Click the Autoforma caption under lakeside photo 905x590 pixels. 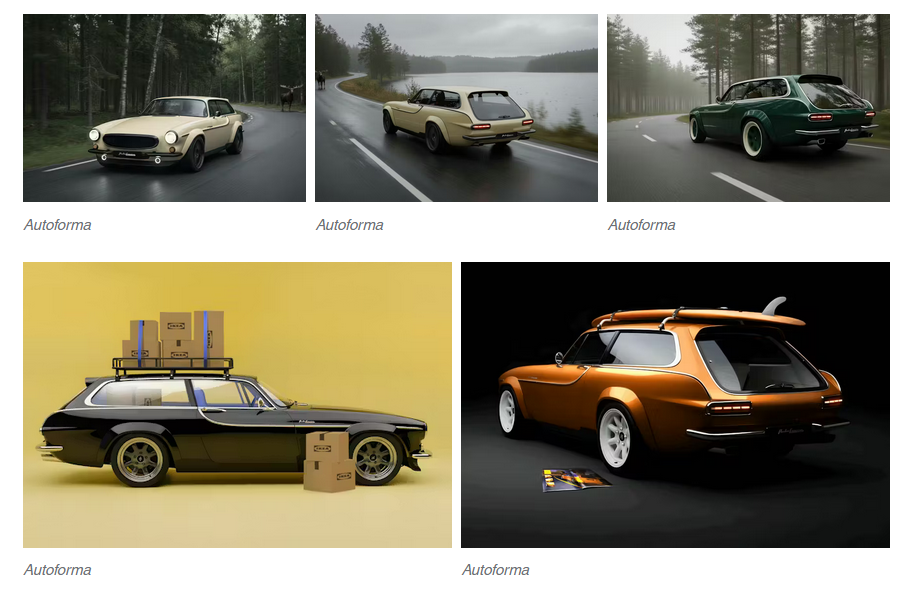tap(350, 225)
